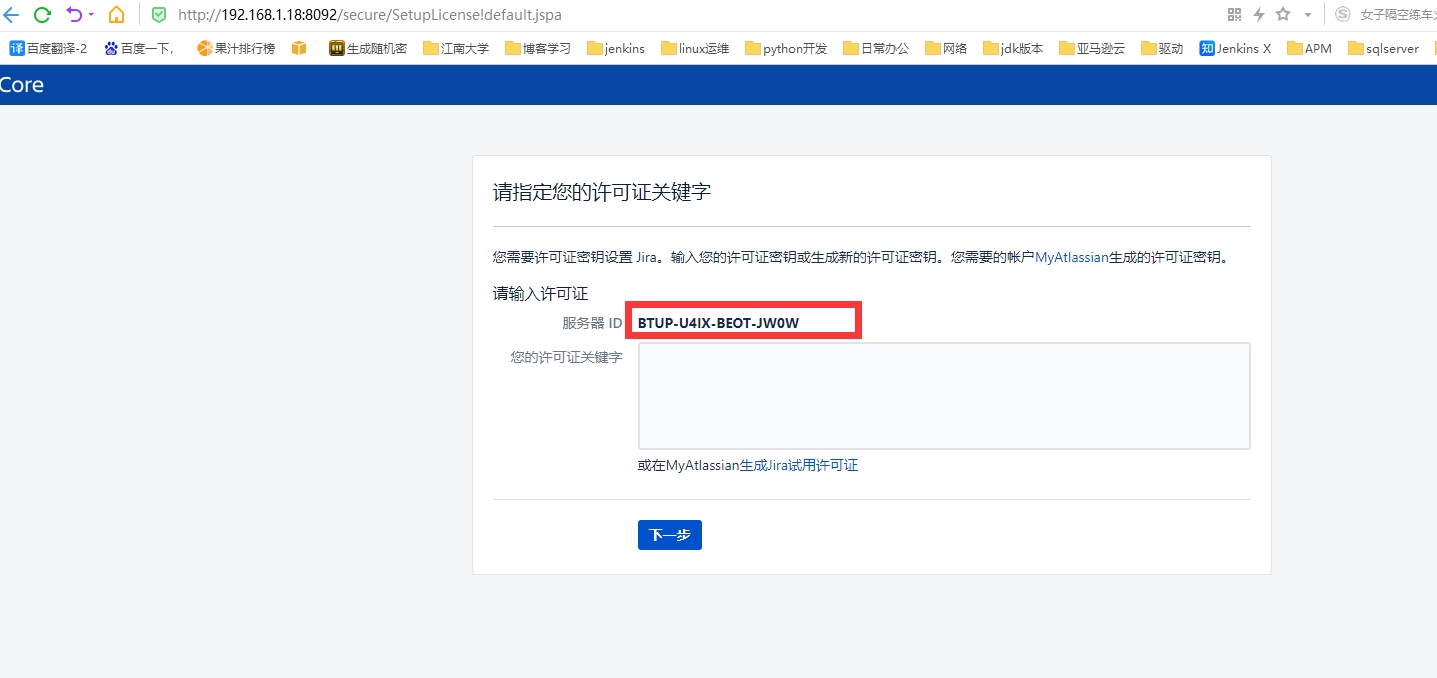
Task: Click the 女子隔空练车 search suggestion text
Action: pyautogui.click(x=1398, y=15)
